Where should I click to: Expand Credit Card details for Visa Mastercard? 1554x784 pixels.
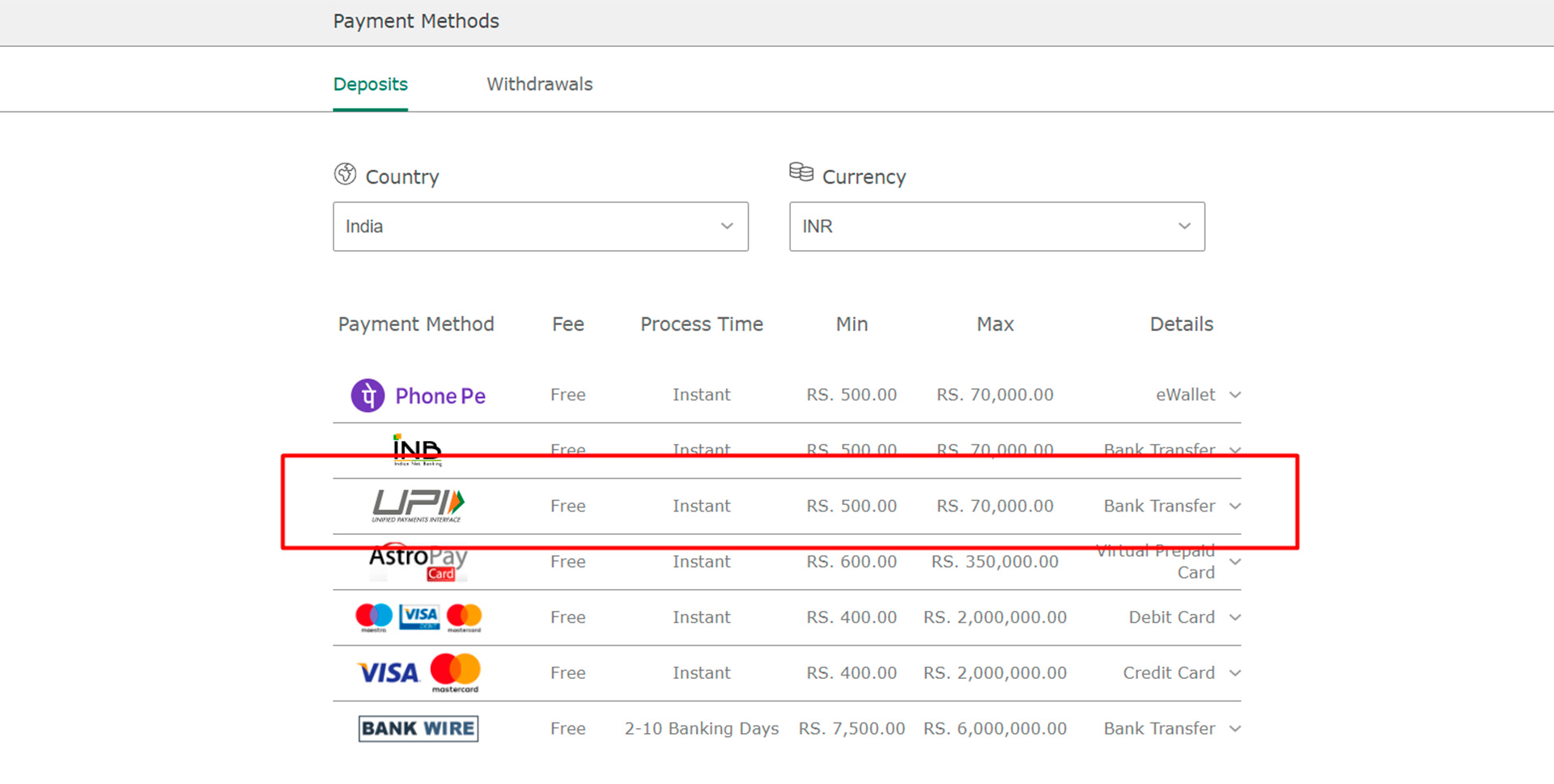(x=1234, y=672)
